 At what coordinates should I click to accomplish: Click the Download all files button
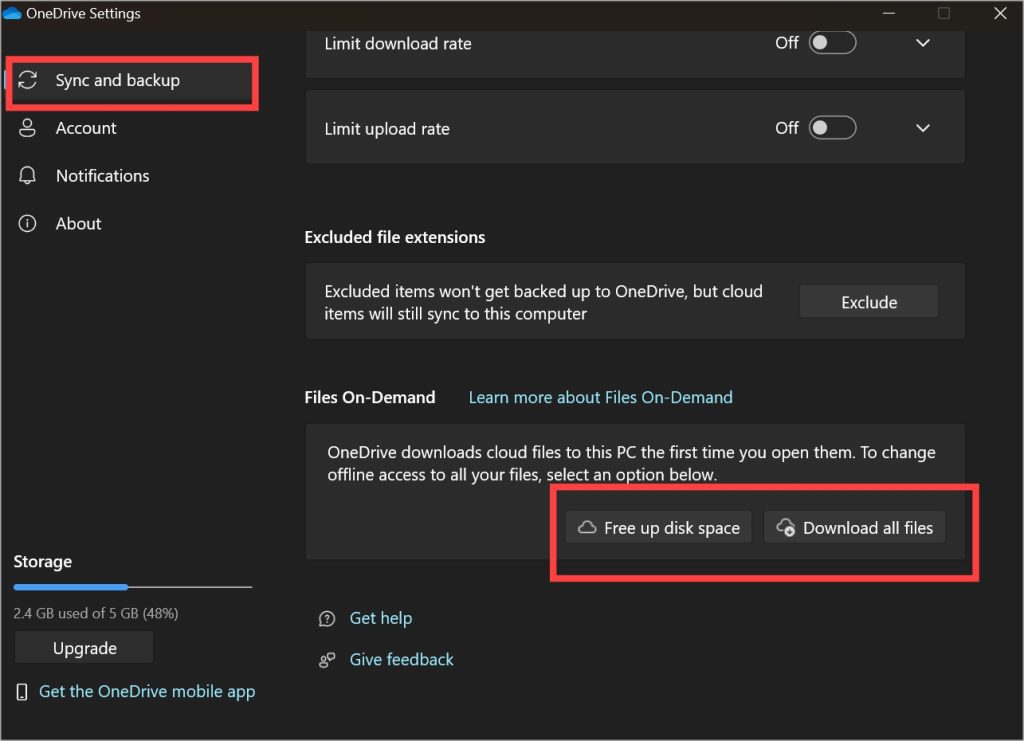point(854,528)
